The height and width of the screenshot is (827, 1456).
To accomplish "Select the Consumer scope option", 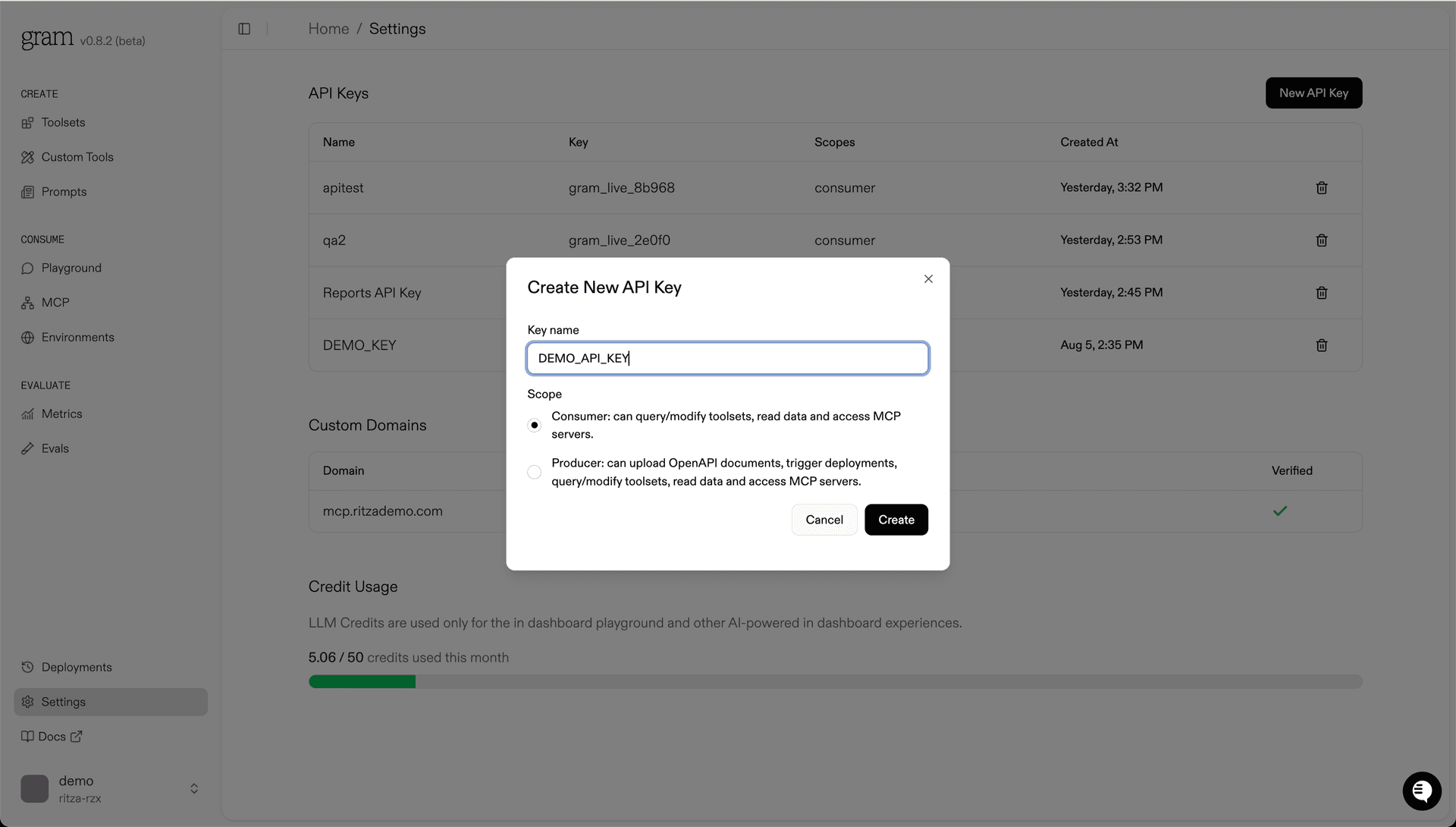I will (534, 425).
